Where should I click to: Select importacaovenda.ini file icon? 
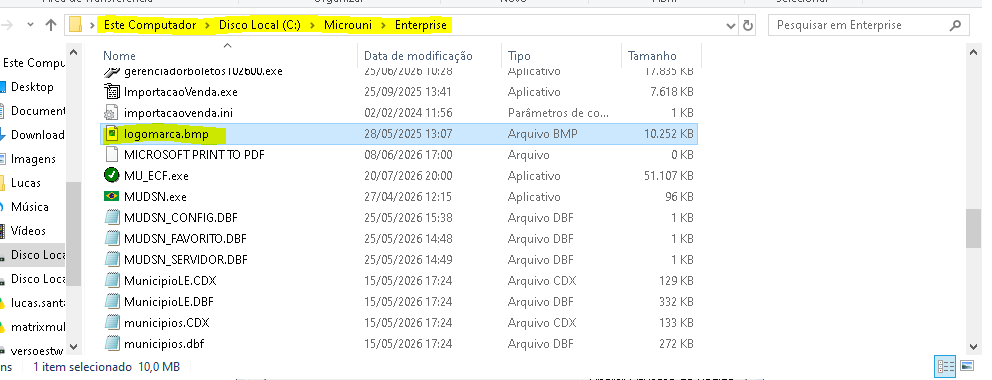(112, 113)
